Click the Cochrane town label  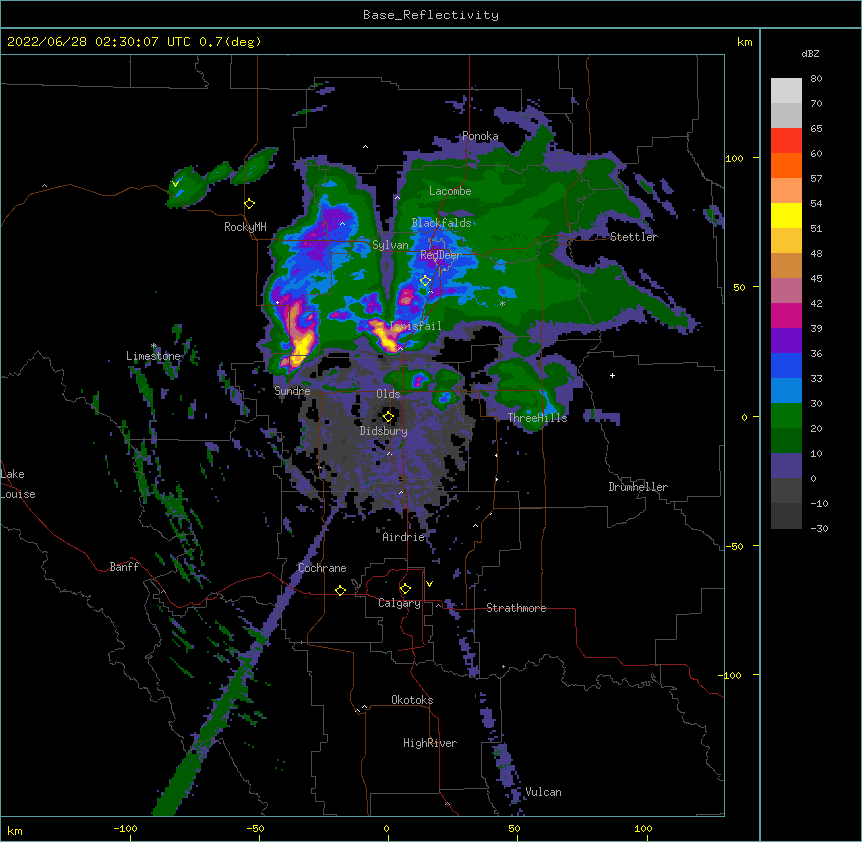(322, 568)
